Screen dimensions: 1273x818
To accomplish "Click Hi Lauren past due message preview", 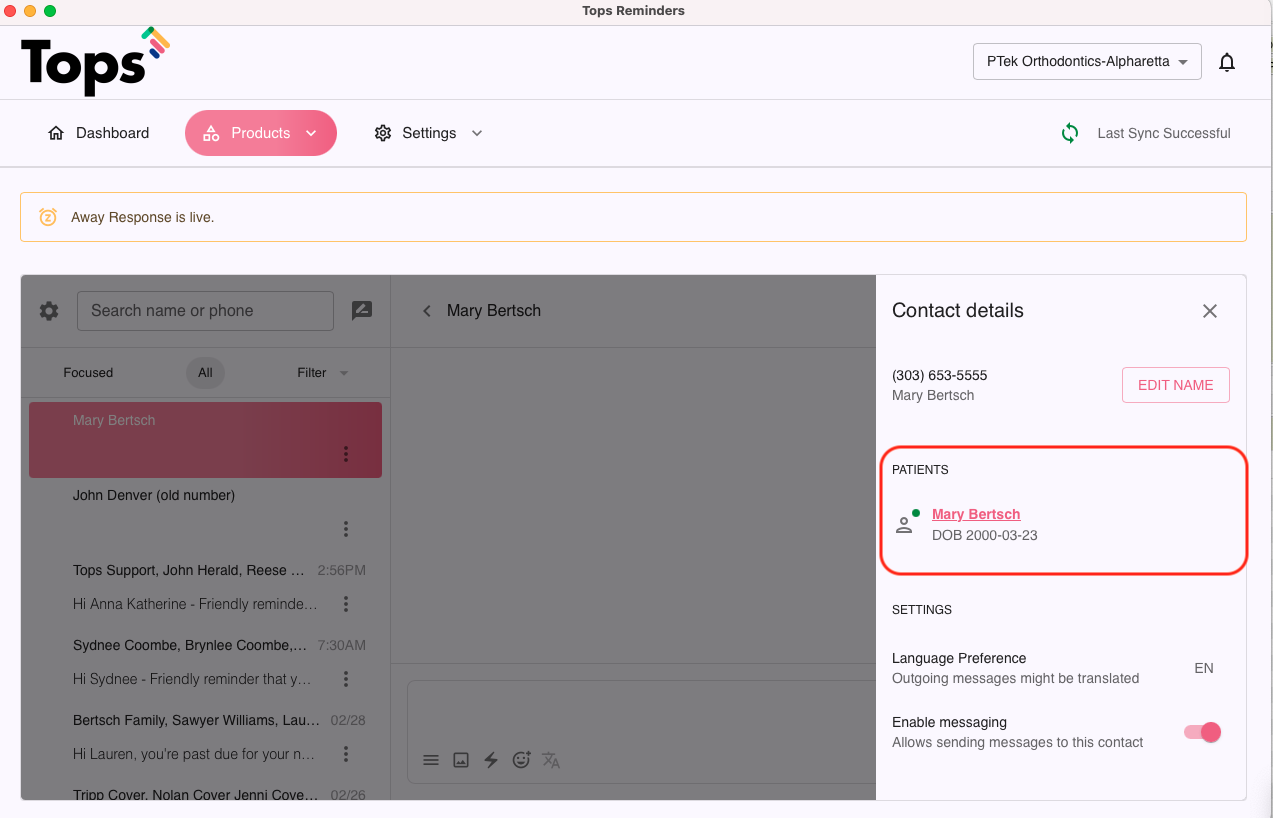I will [194, 754].
